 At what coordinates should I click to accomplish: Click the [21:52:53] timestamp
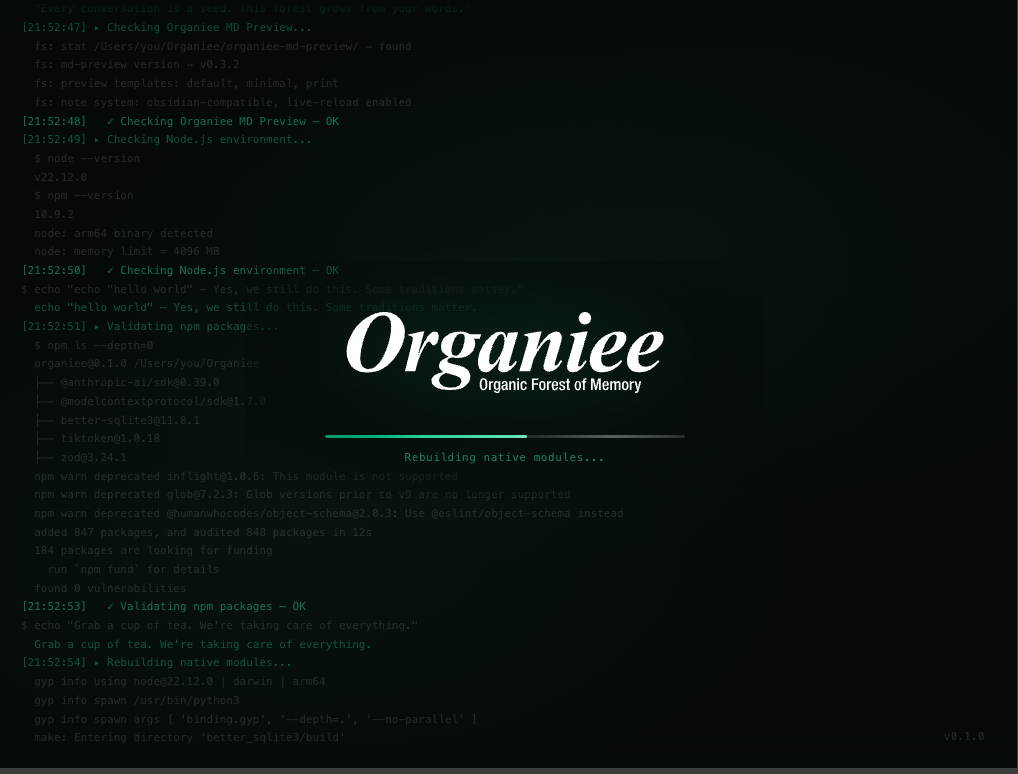pos(54,606)
